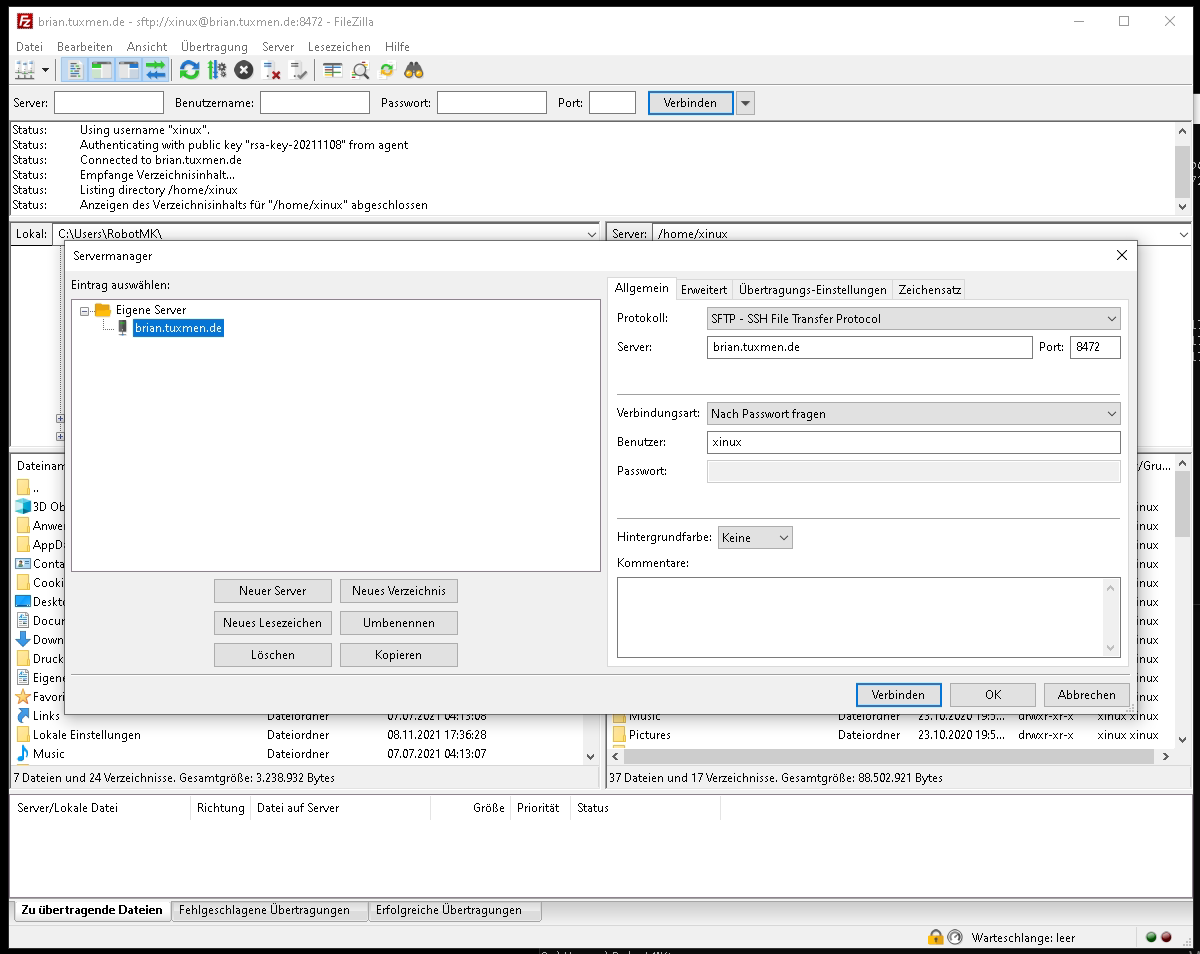Click the process queue gears icon

point(217,70)
